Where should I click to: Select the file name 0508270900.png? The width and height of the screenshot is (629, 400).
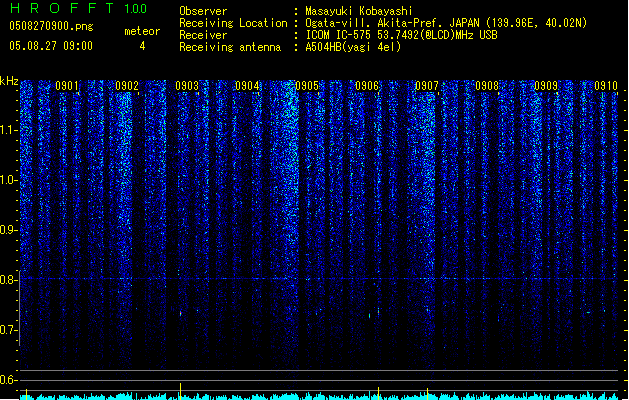pos(51,27)
